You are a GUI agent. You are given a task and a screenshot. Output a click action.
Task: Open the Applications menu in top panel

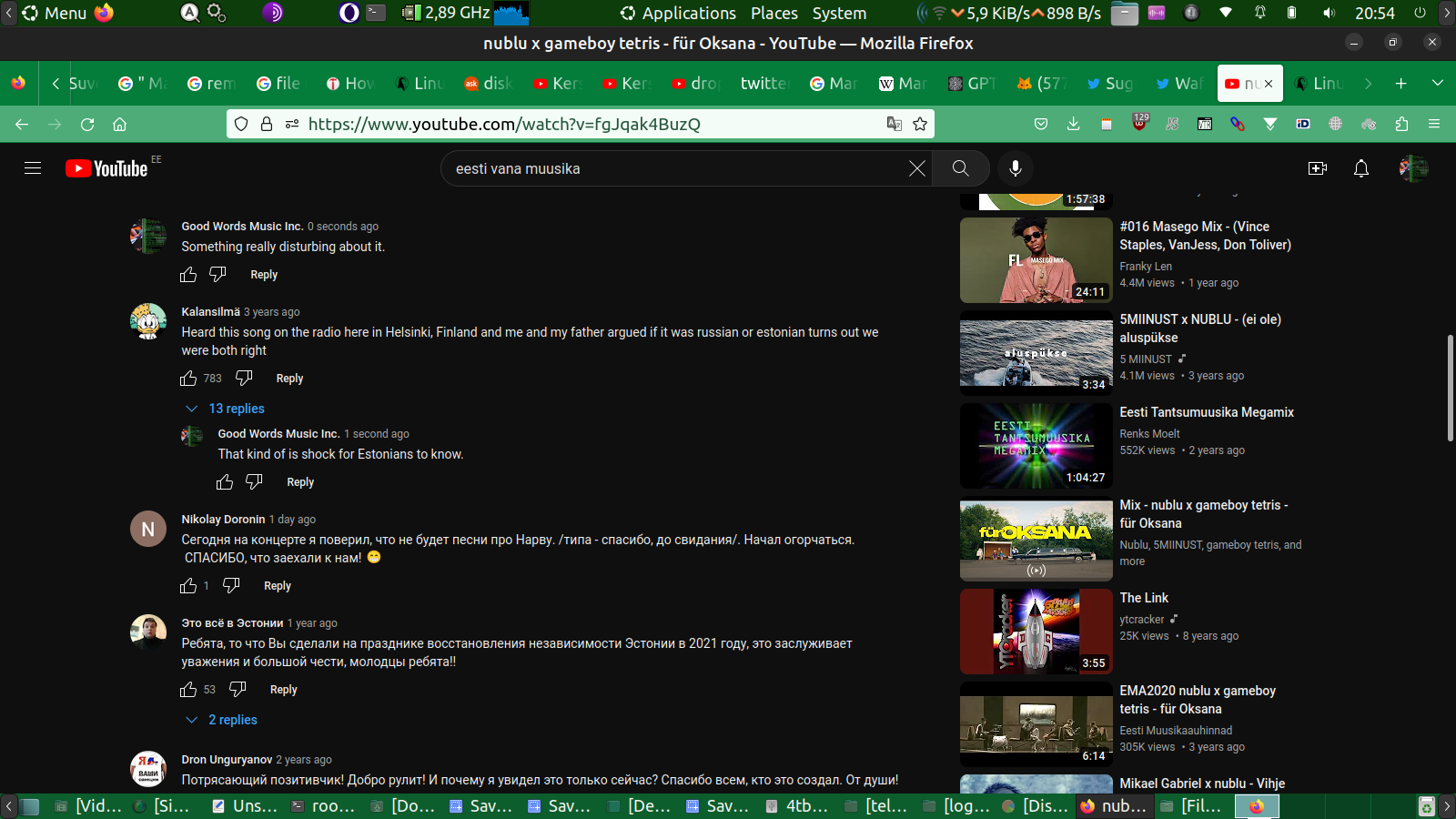pos(679,13)
